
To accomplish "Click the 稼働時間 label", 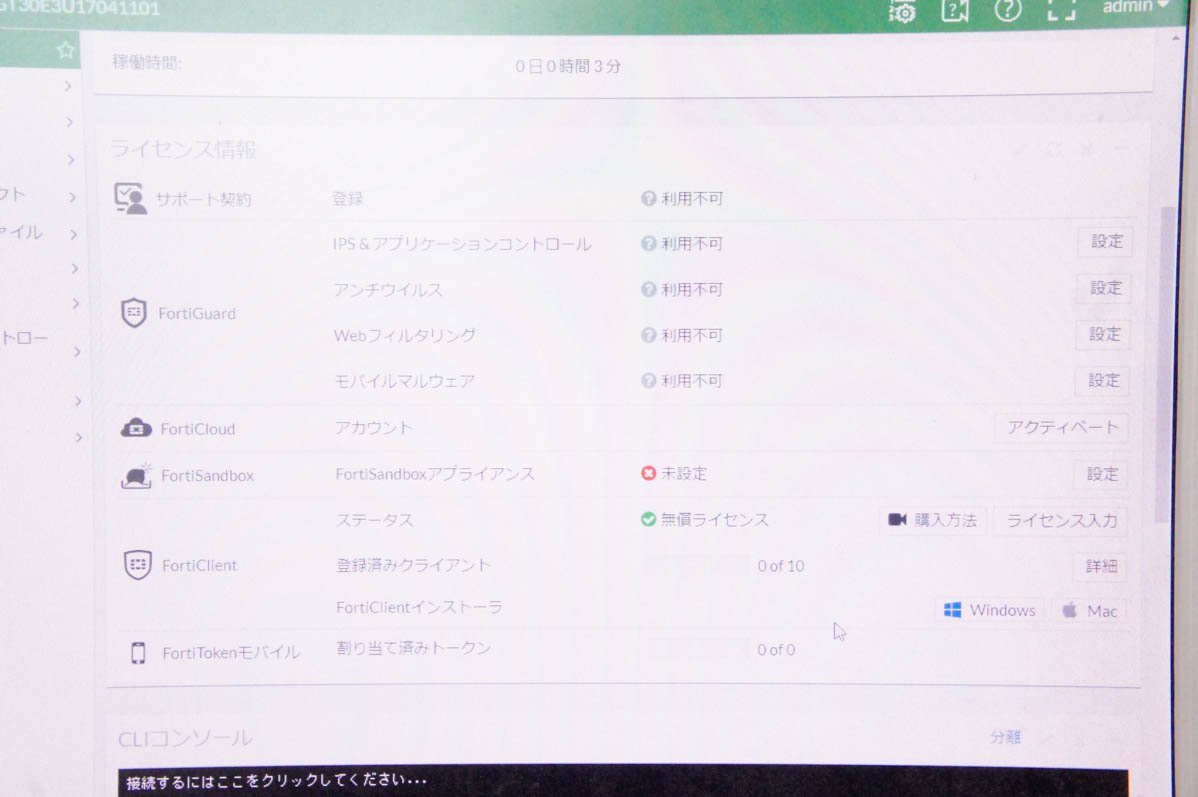I will (x=147, y=62).
